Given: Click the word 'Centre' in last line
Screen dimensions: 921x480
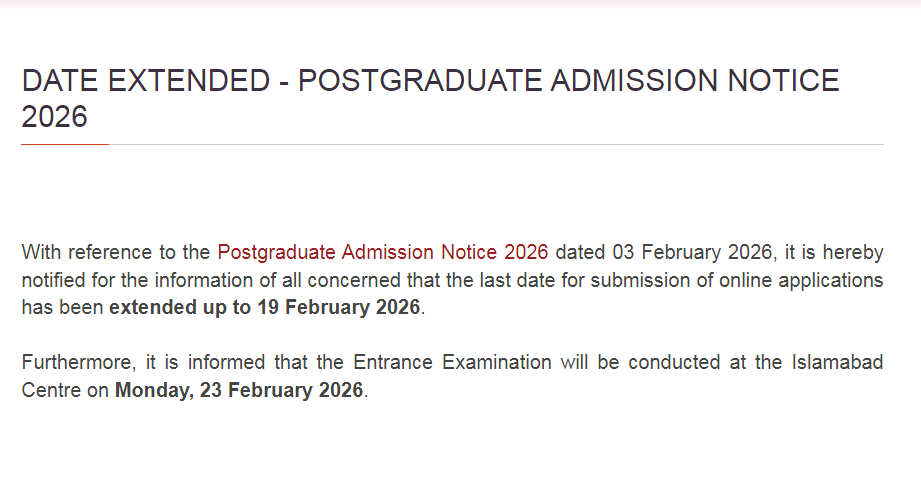Looking at the screenshot, I should point(51,390).
